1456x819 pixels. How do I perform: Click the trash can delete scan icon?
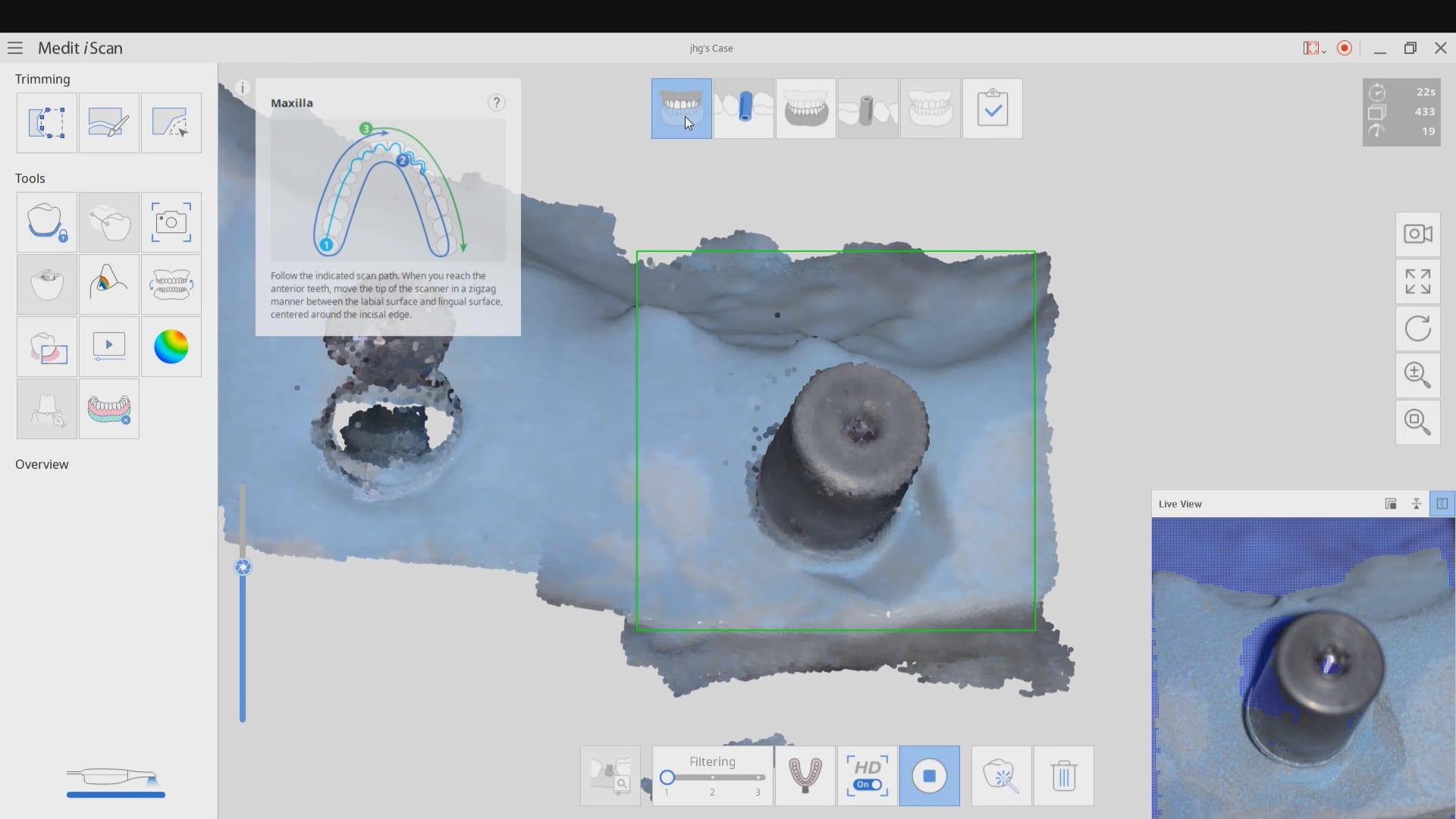coord(1063,776)
